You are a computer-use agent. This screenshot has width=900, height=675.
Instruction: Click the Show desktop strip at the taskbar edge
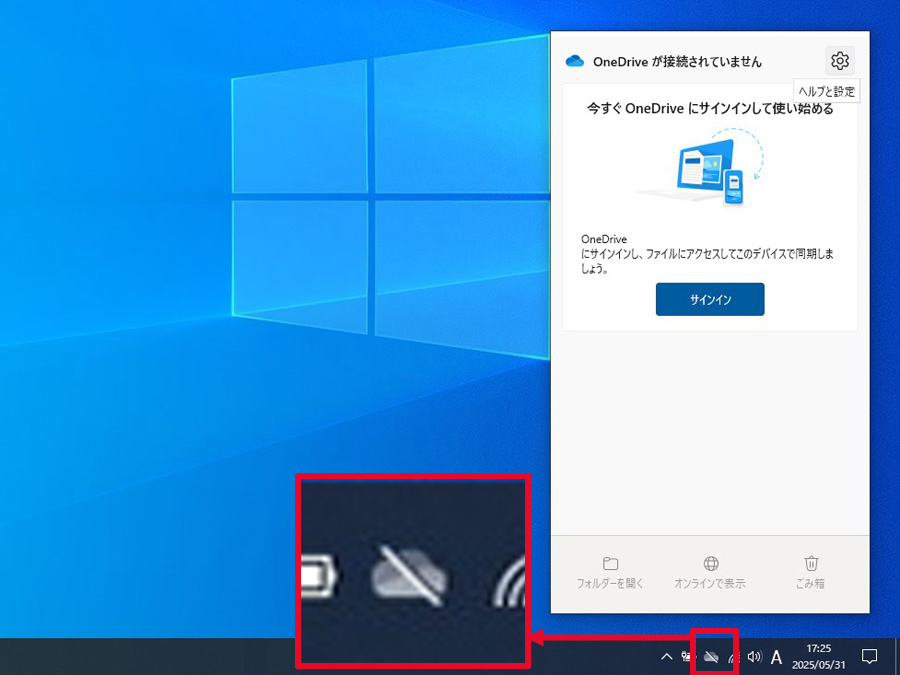point(897,656)
